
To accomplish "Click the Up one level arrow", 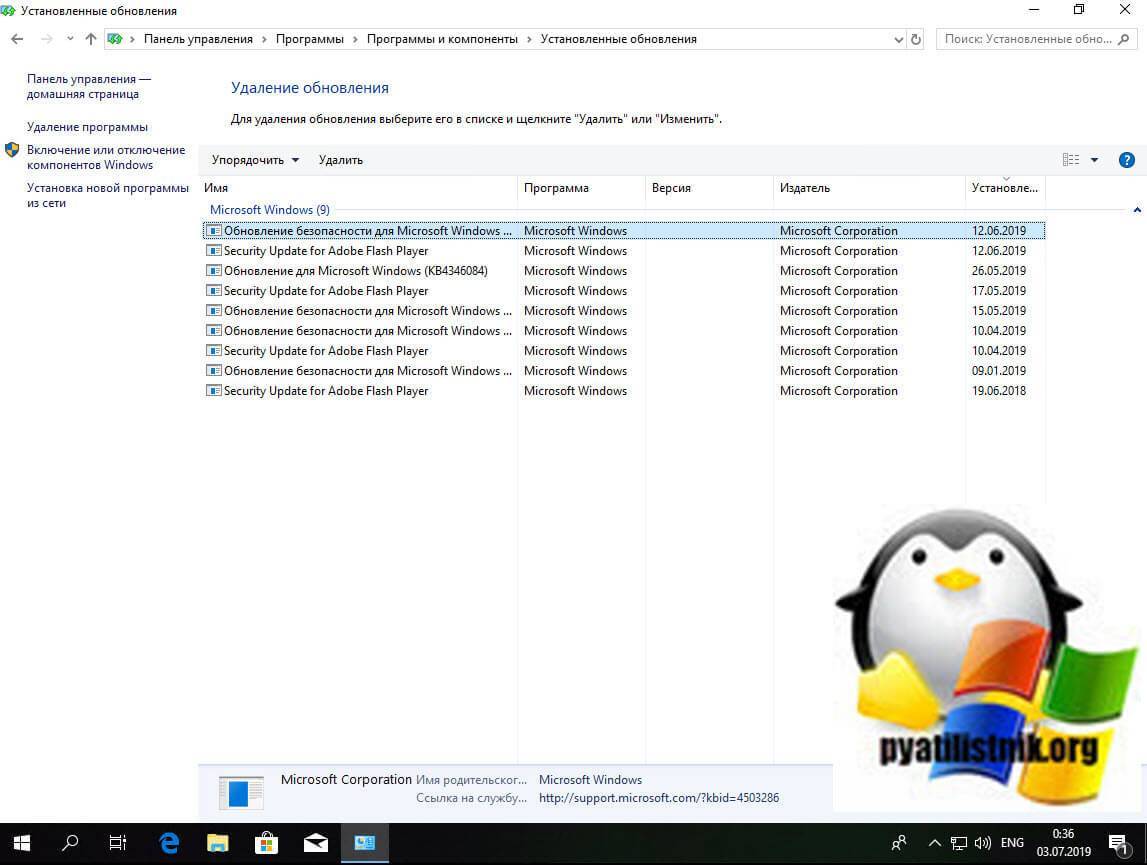I will [91, 39].
